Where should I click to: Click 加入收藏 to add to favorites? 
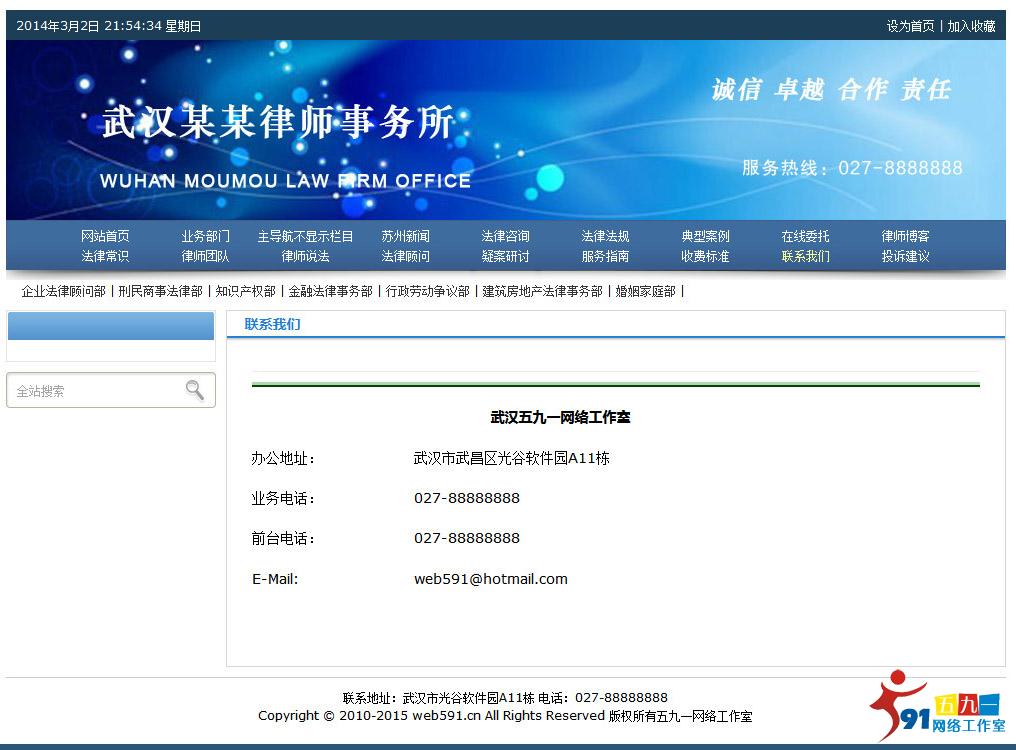coord(971,25)
